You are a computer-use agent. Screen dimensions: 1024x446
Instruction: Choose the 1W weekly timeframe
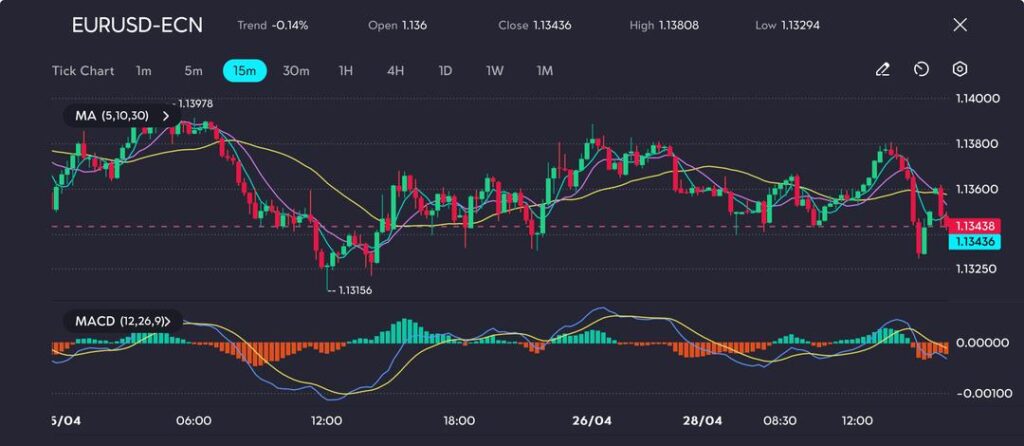(495, 71)
